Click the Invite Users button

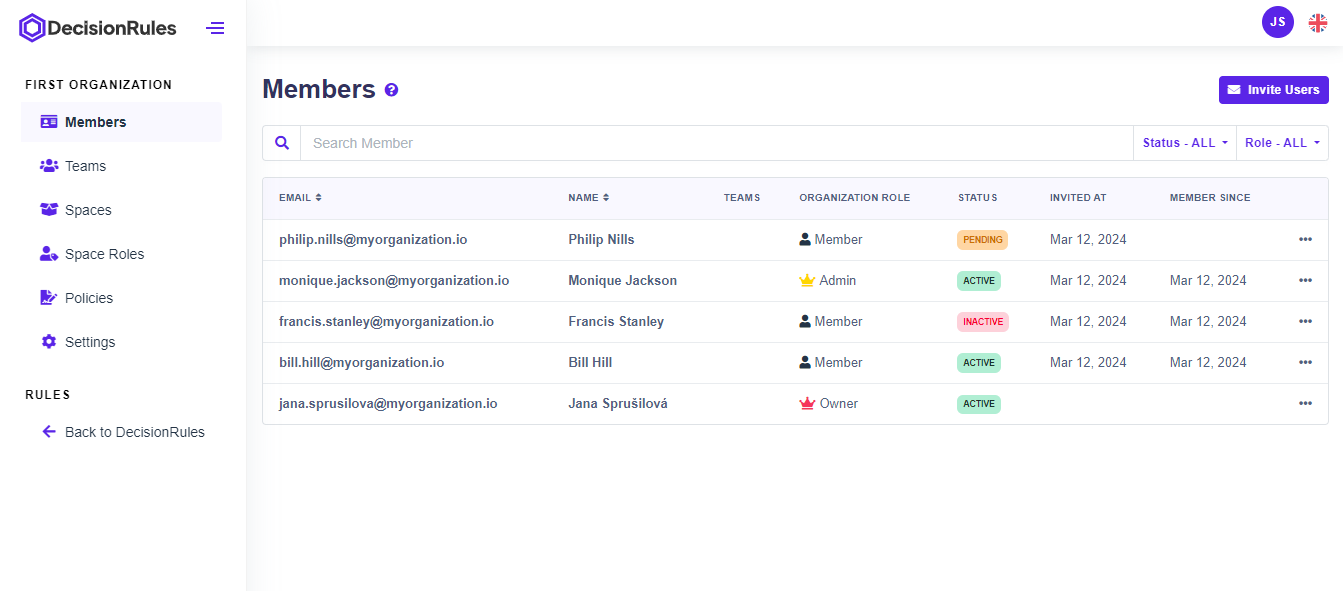[1273, 90]
